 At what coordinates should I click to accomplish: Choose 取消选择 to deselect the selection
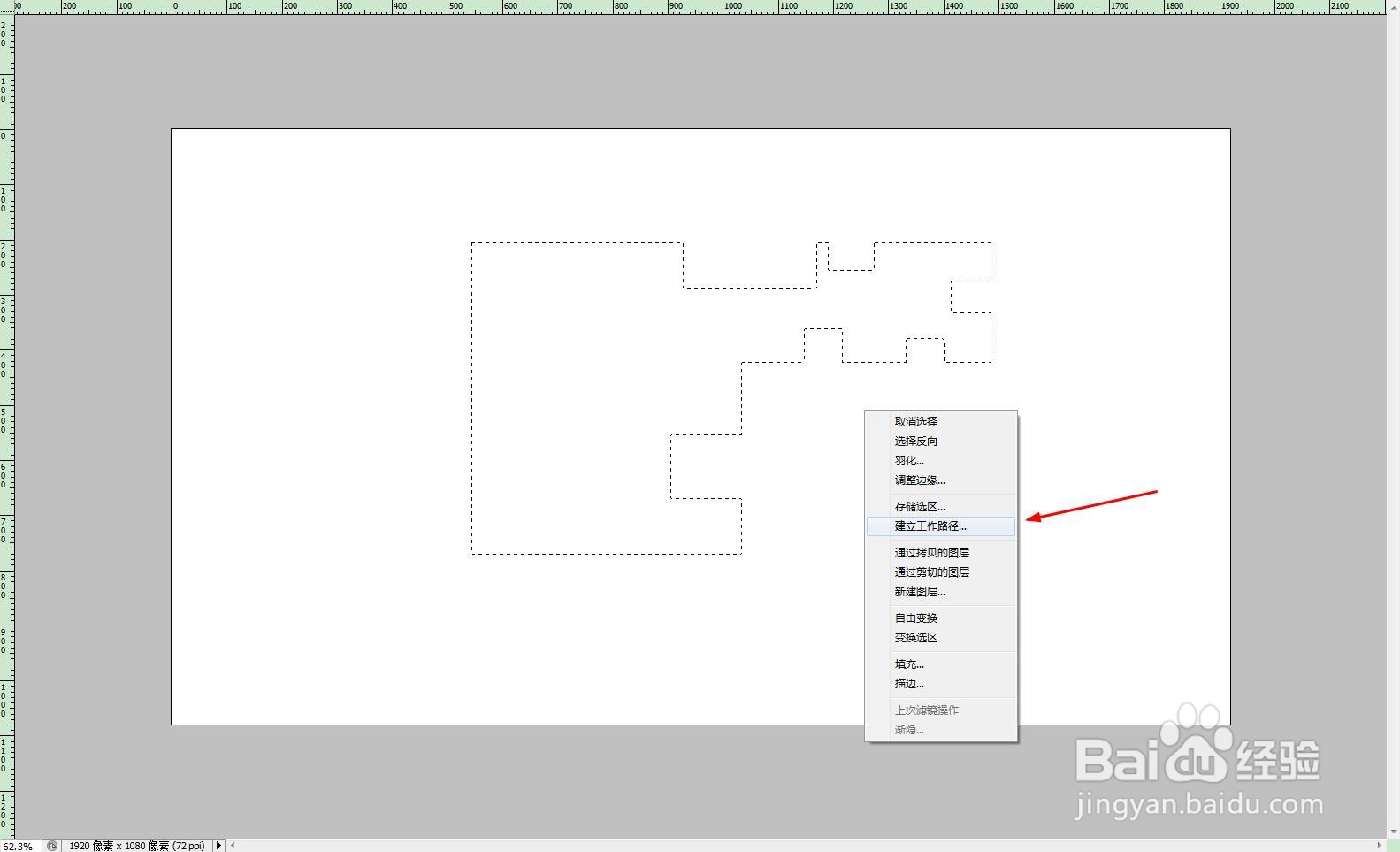pyautogui.click(x=941, y=422)
